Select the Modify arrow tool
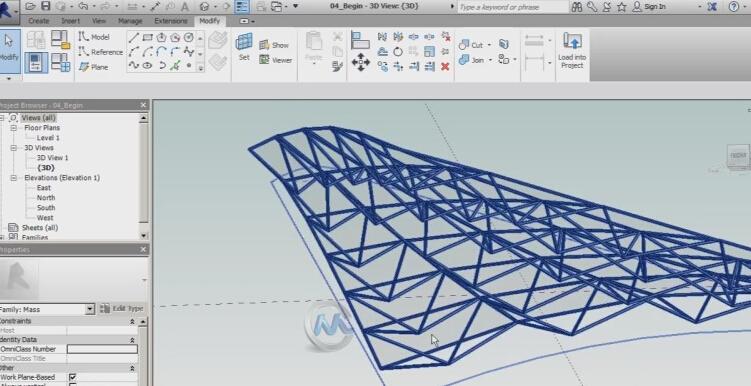Image resolution: width=751 pixels, height=386 pixels. [9, 50]
